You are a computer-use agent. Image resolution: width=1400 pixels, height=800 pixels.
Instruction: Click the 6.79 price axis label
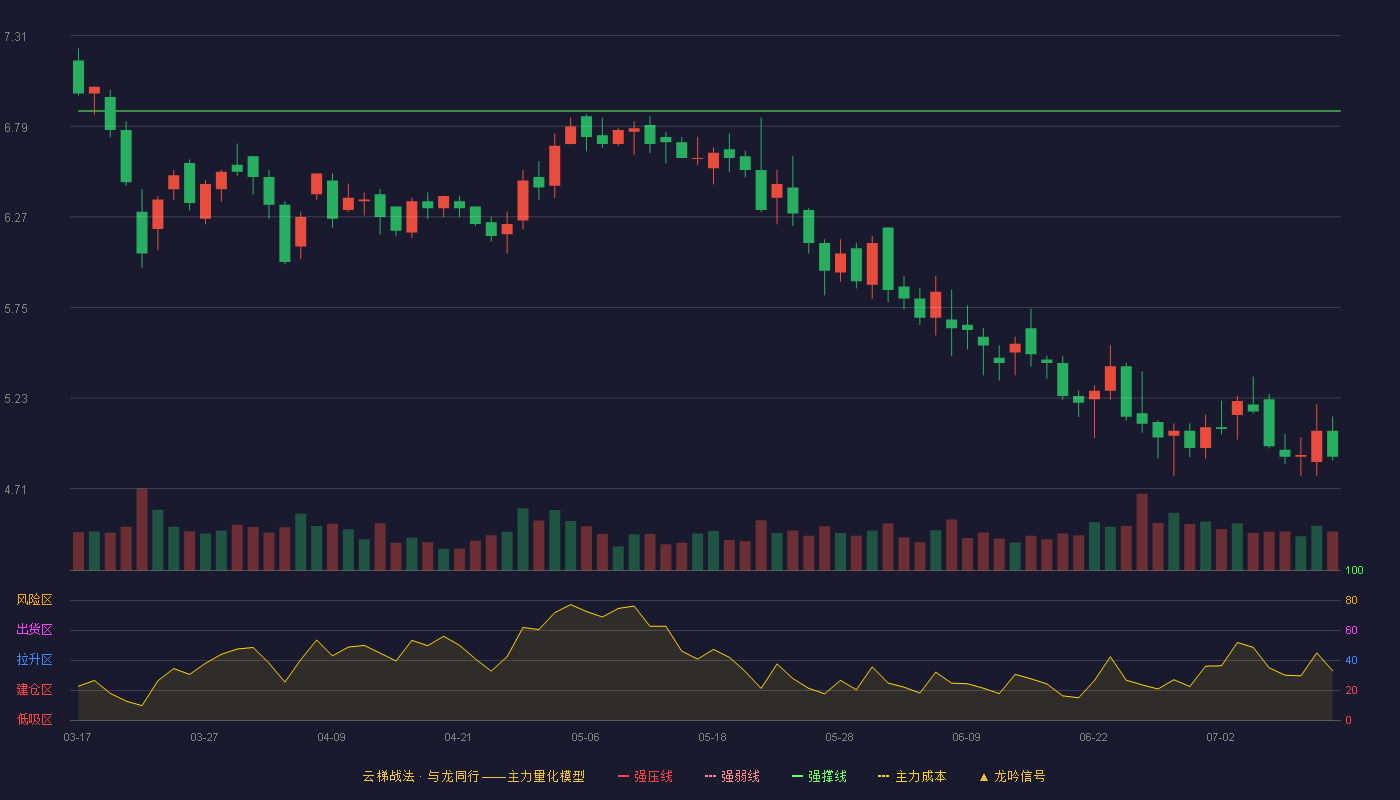point(15,128)
